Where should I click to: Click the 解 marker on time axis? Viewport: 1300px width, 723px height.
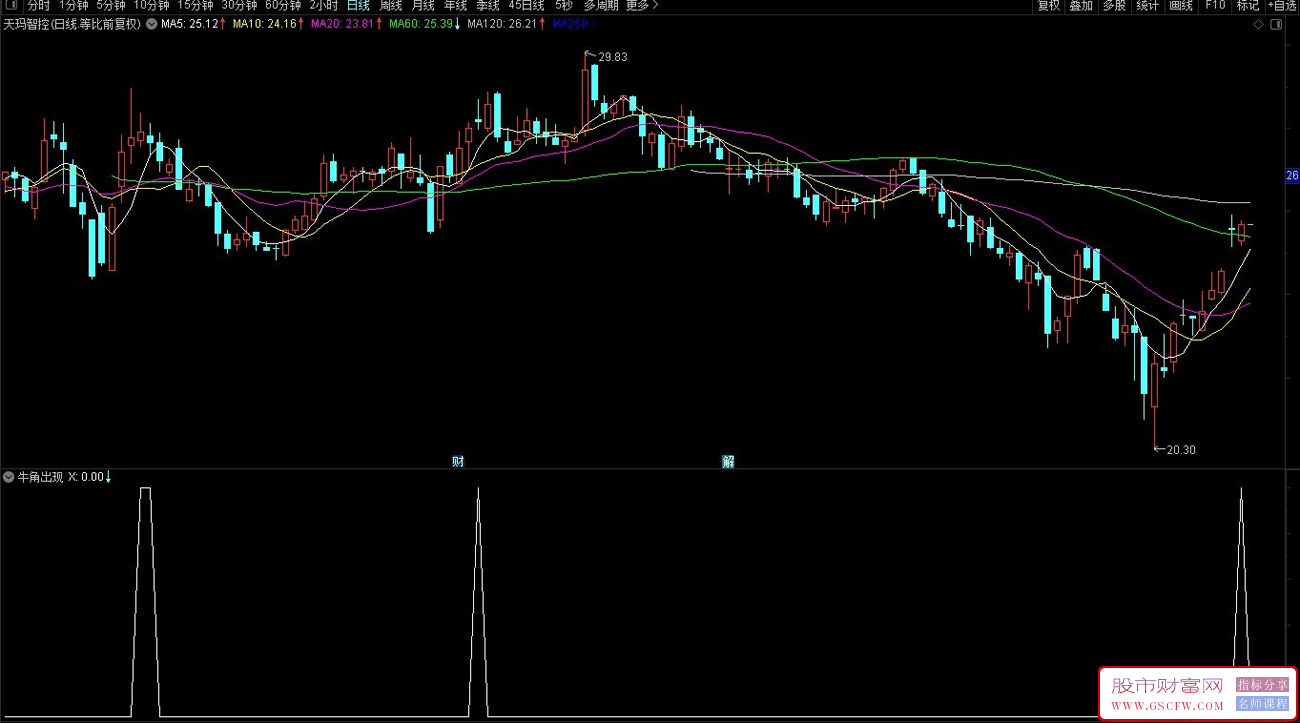click(728, 461)
